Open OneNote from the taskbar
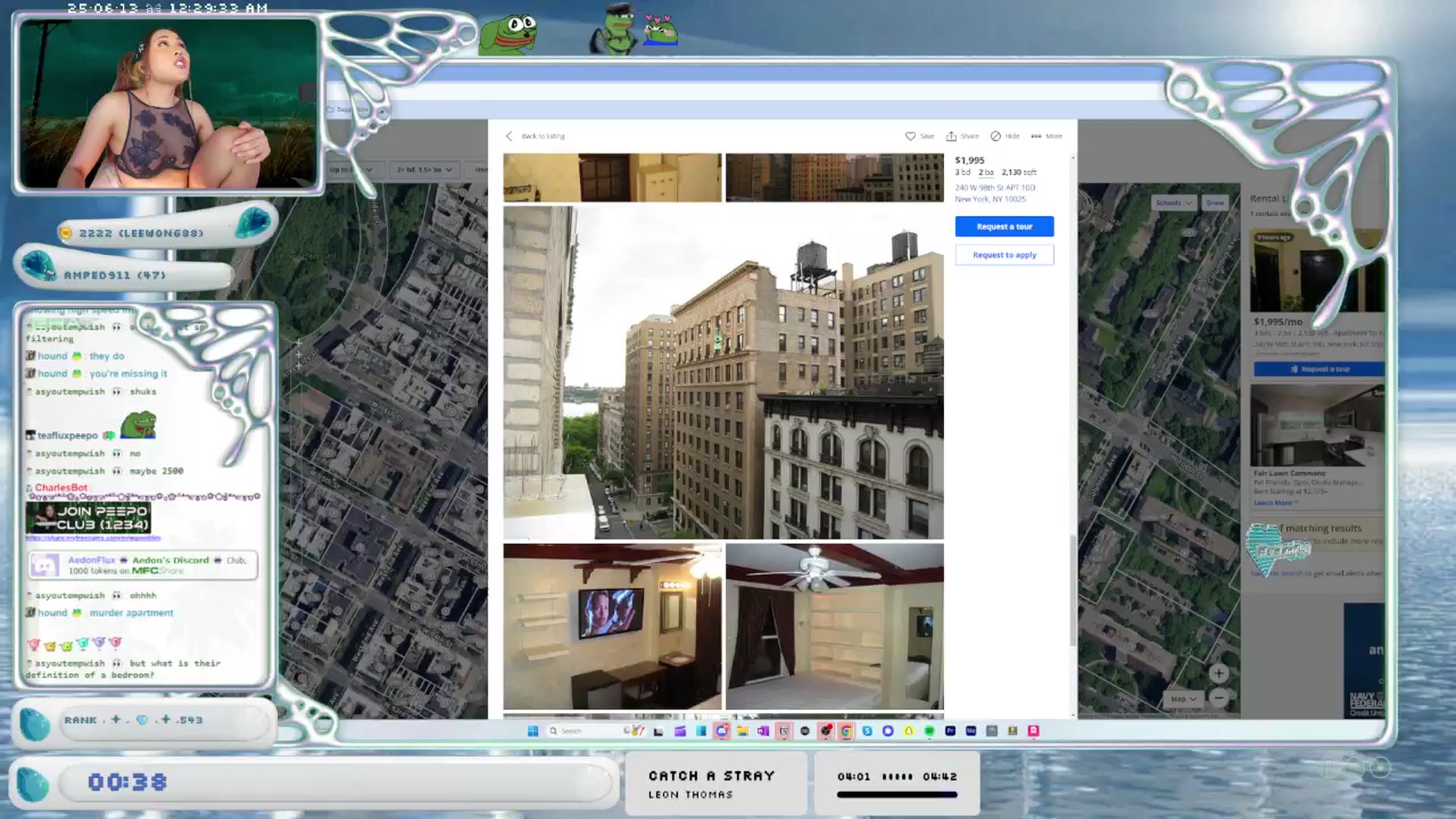This screenshot has width=1456, height=819. pyautogui.click(x=763, y=731)
